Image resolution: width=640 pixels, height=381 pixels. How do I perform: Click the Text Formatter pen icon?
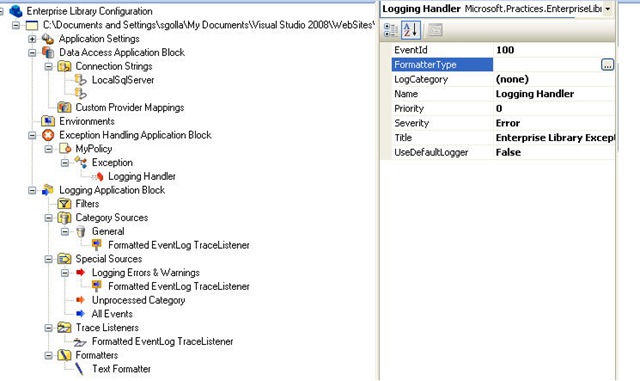[79, 369]
